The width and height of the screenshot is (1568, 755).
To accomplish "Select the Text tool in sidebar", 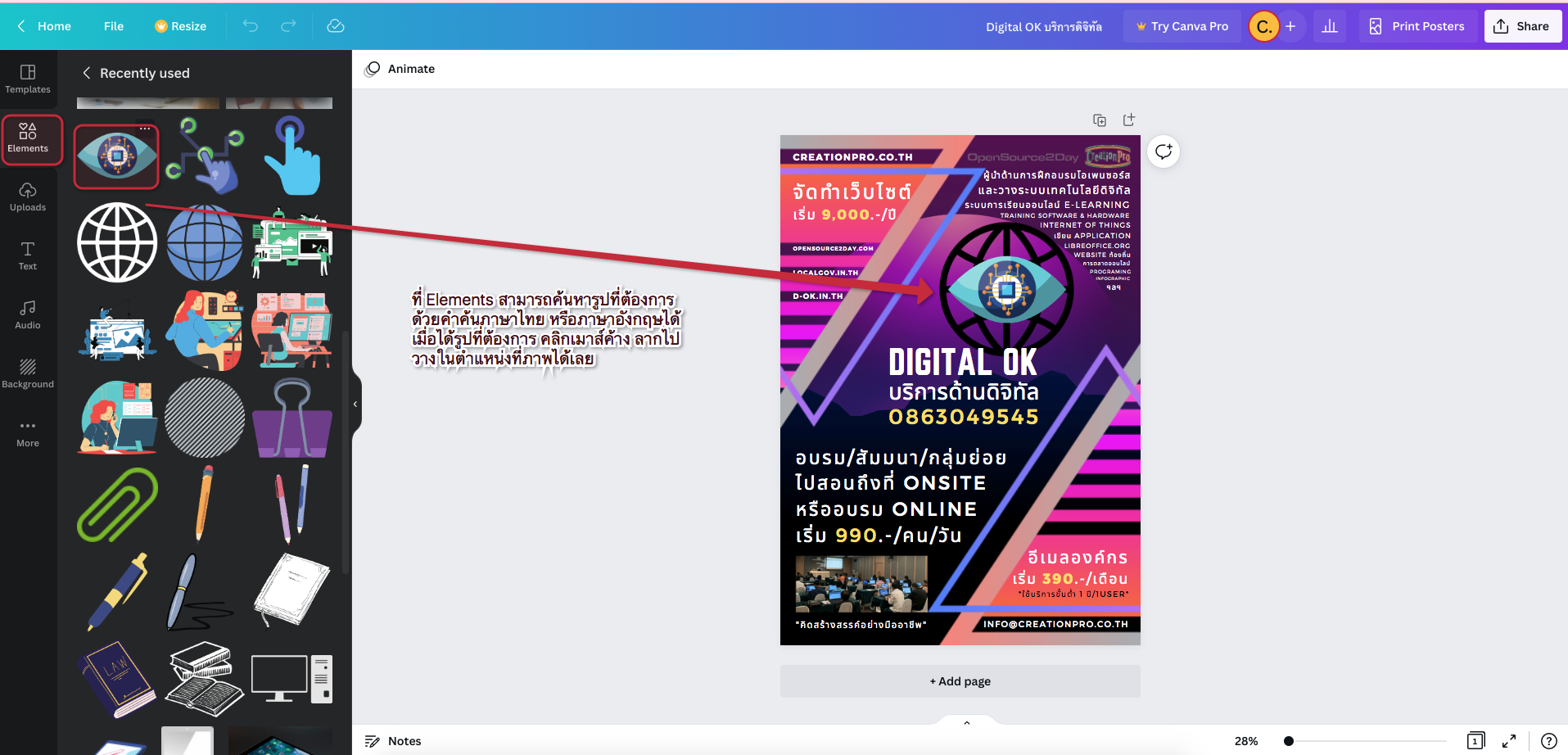I will click(x=28, y=255).
